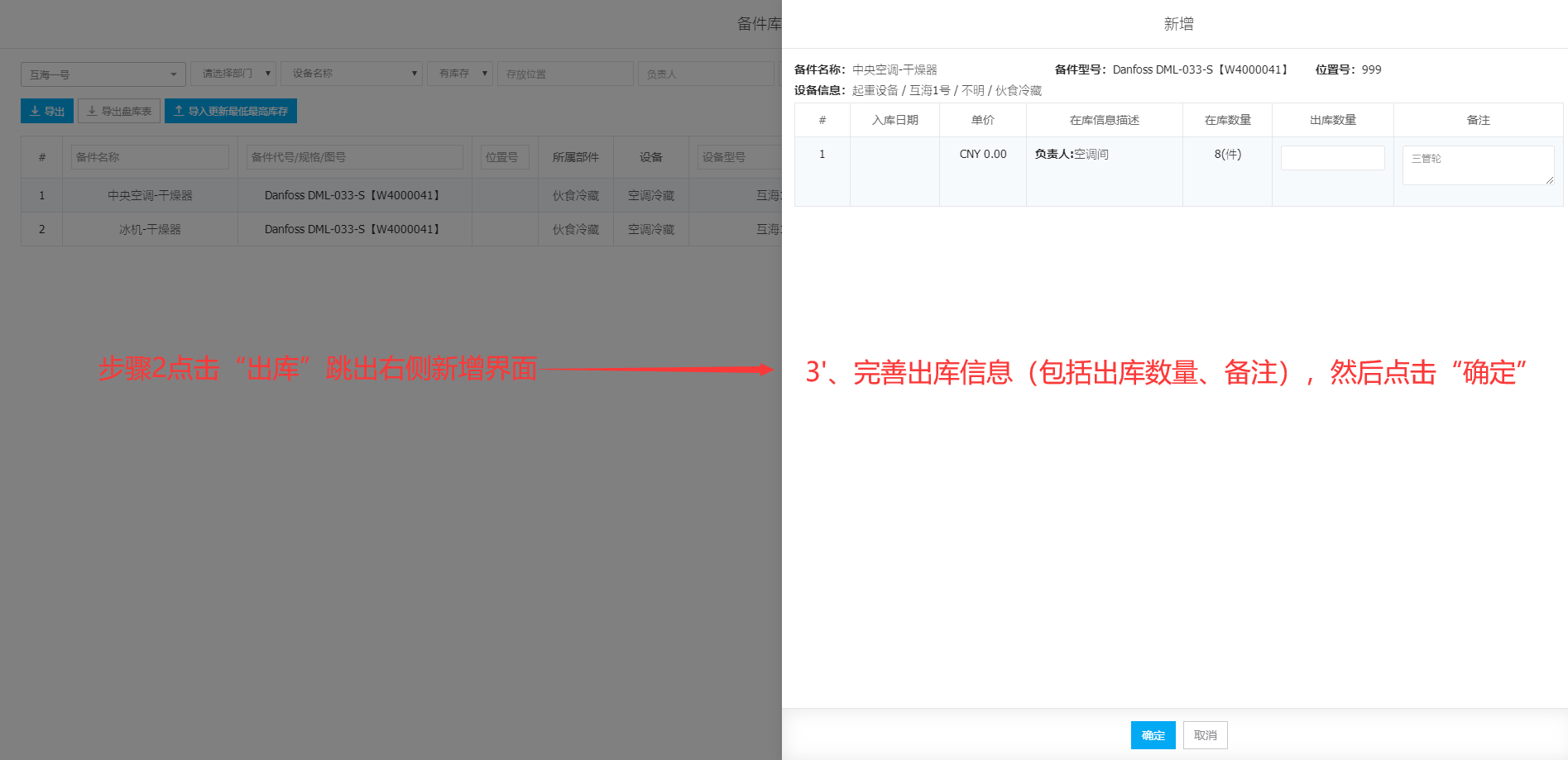Click the 在库数量 column header

[x=1227, y=120]
